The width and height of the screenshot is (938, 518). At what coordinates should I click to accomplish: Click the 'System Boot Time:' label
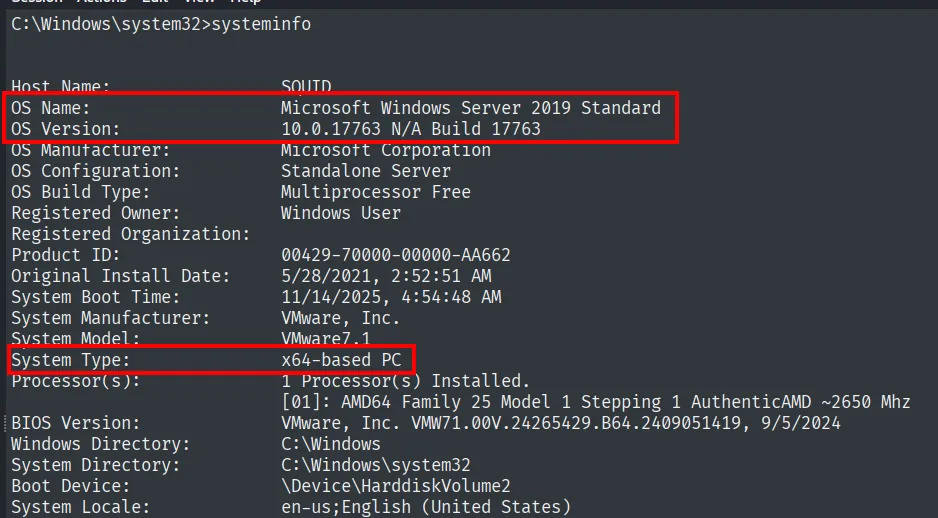point(96,297)
